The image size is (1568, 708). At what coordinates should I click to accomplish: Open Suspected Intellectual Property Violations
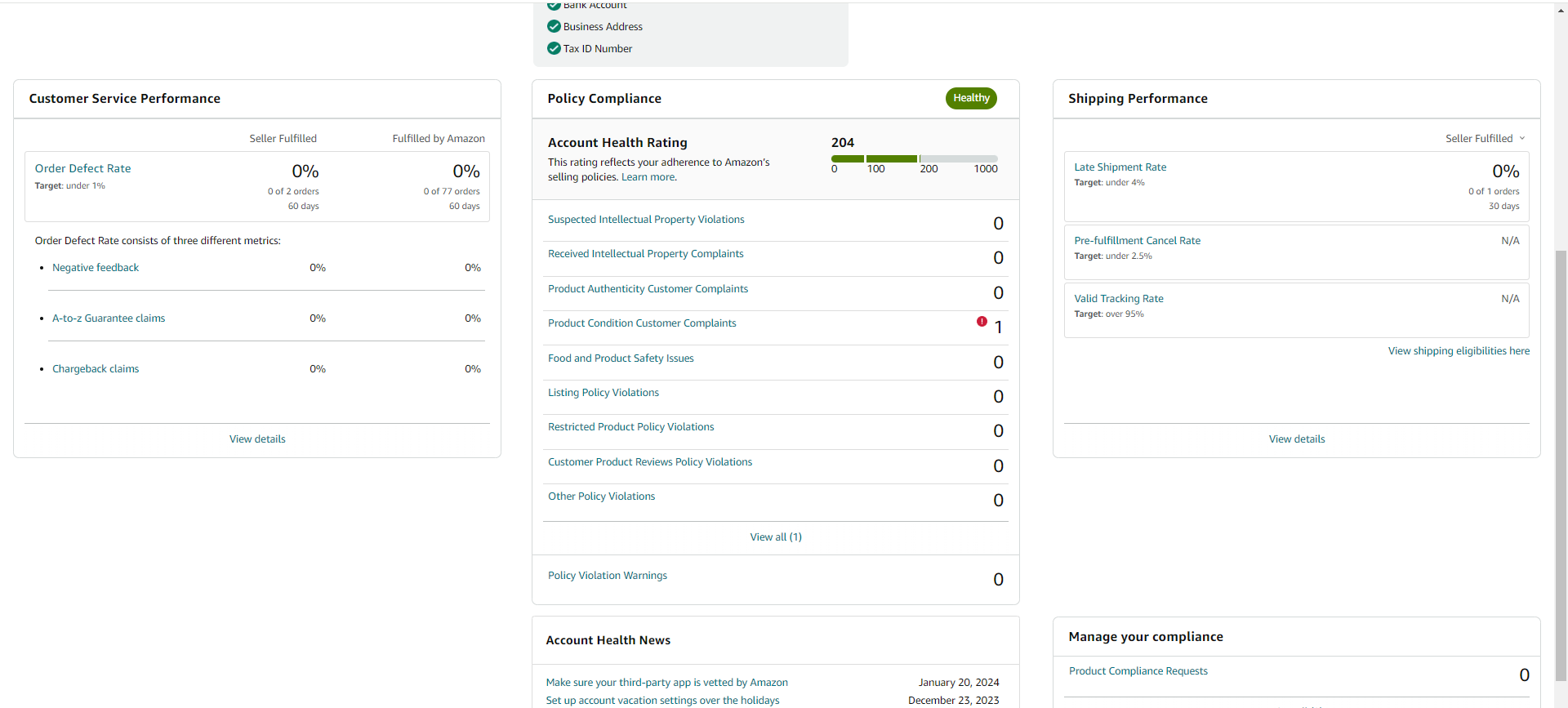coord(646,220)
